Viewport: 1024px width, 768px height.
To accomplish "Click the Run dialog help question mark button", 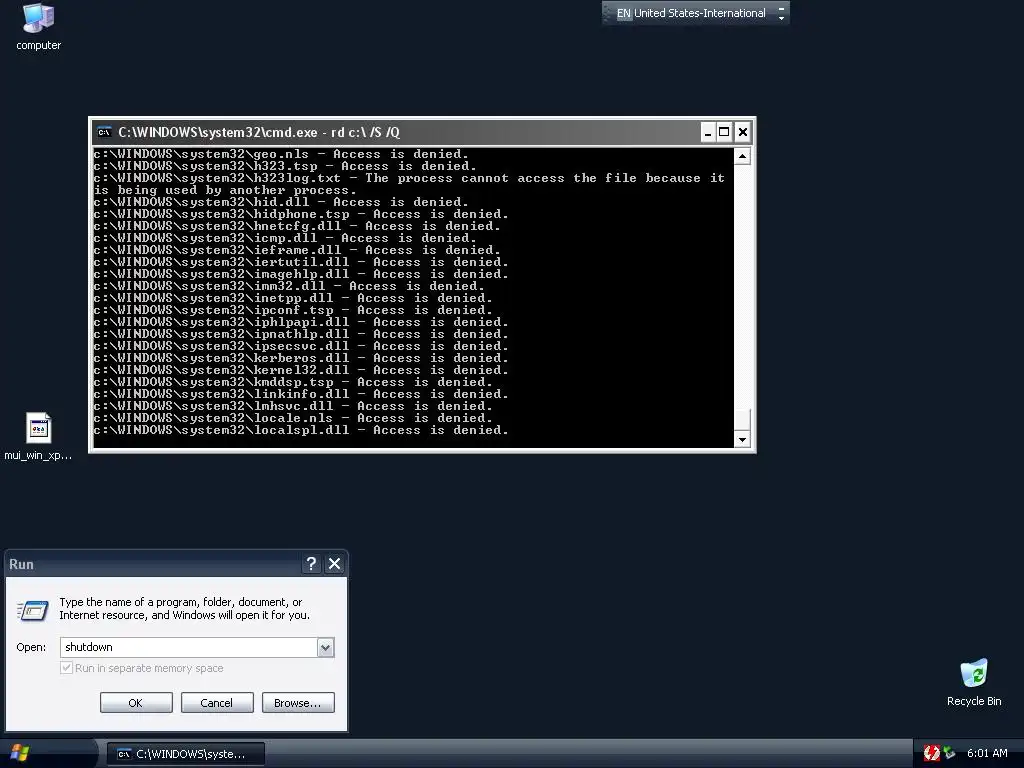I will click(x=311, y=564).
